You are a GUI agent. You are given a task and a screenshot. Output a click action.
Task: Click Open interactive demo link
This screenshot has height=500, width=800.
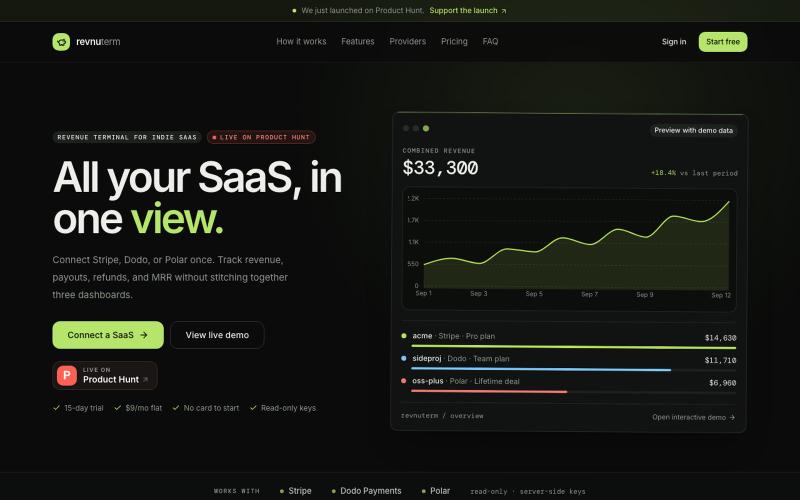pyautogui.click(x=693, y=417)
